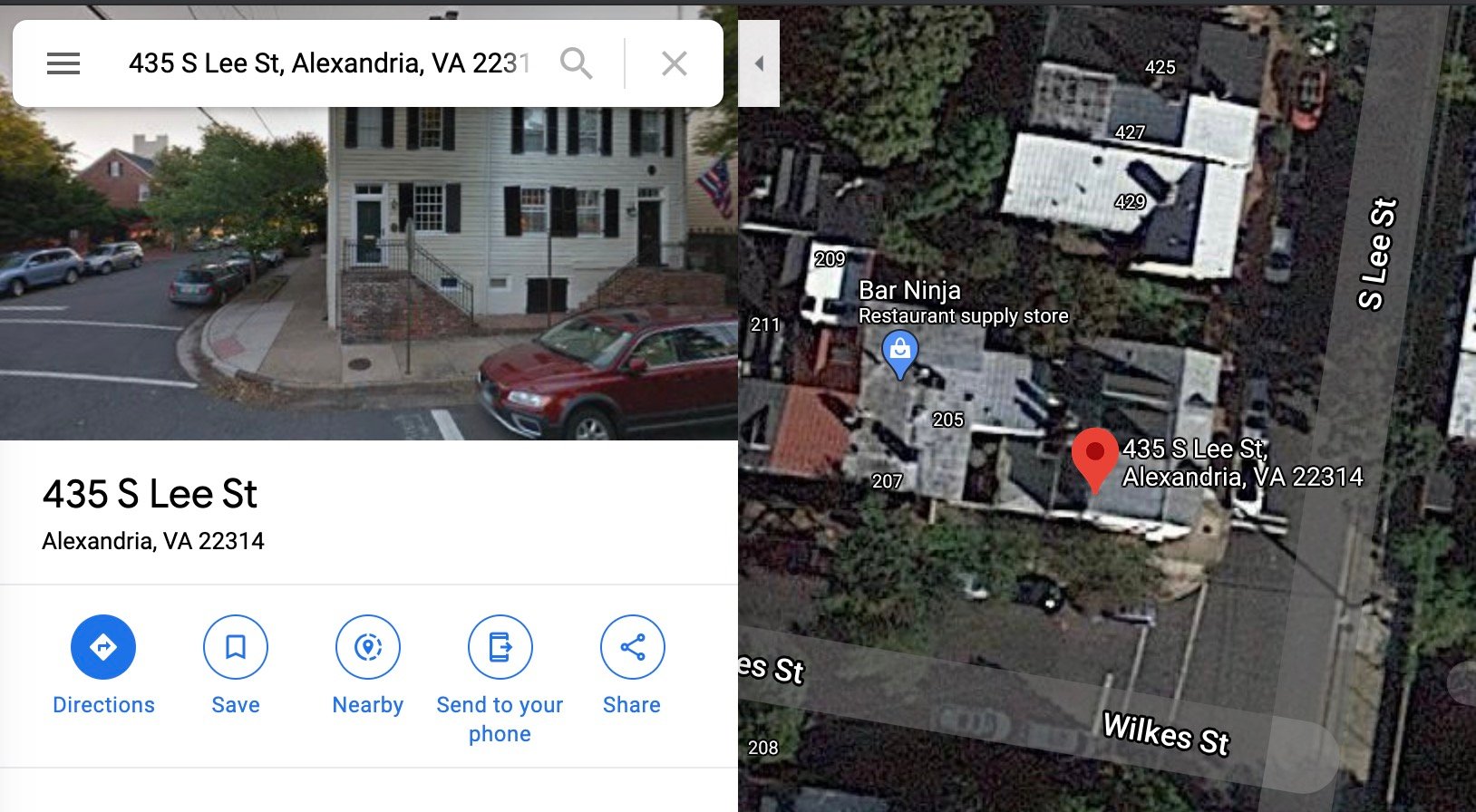Click the Directions text label

point(103,705)
